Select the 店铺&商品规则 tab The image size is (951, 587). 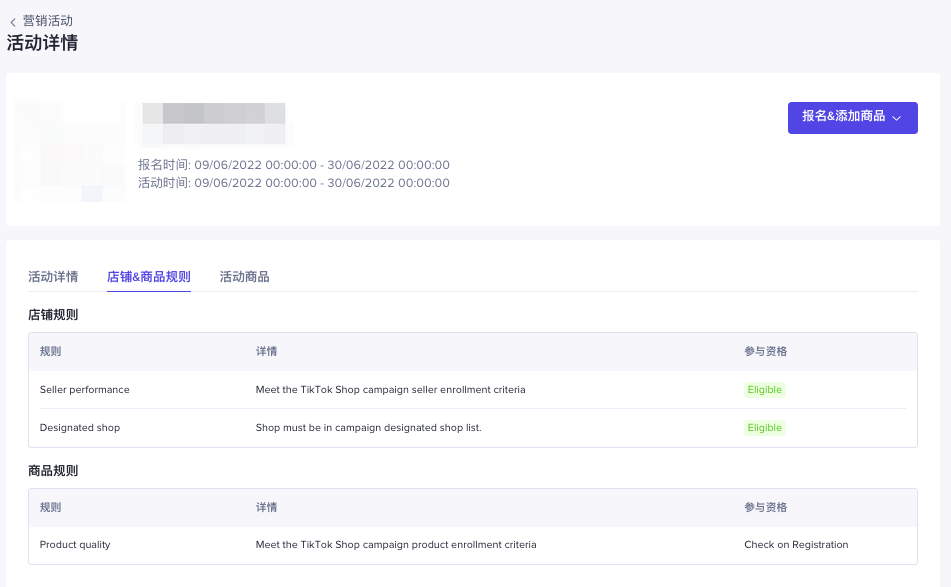[149, 277]
